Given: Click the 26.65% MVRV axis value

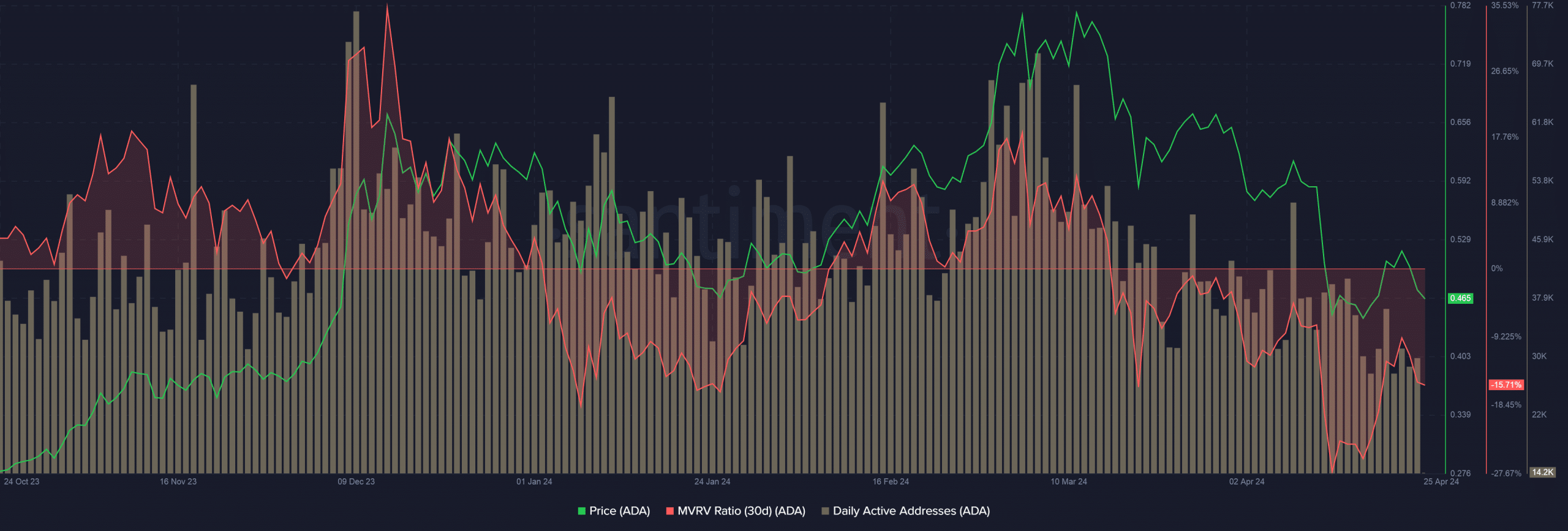Looking at the screenshot, I should coord(1505,71).
